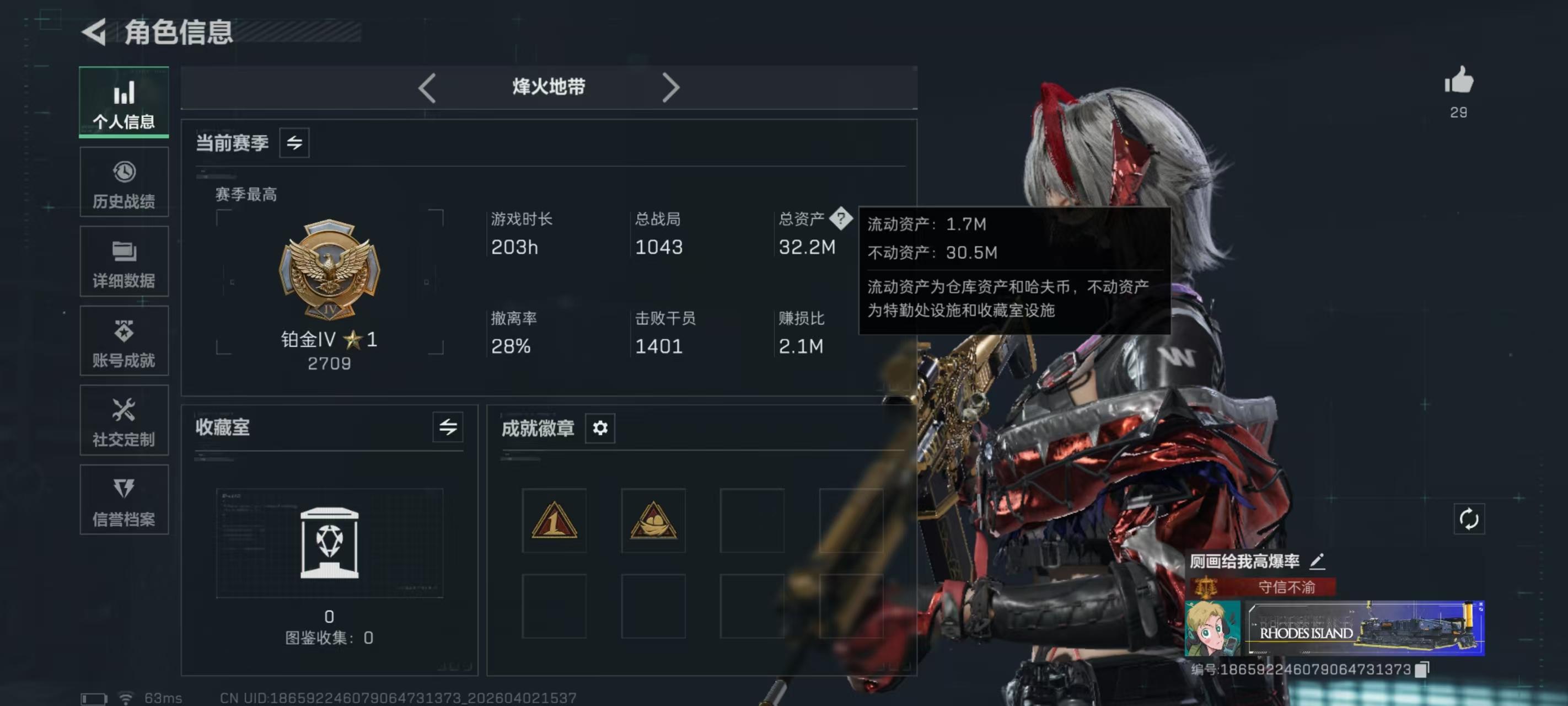Viewport: 1568px width, 706px height.
Task: Select the first achievement badge with number 1
Action: pos(554,520)
